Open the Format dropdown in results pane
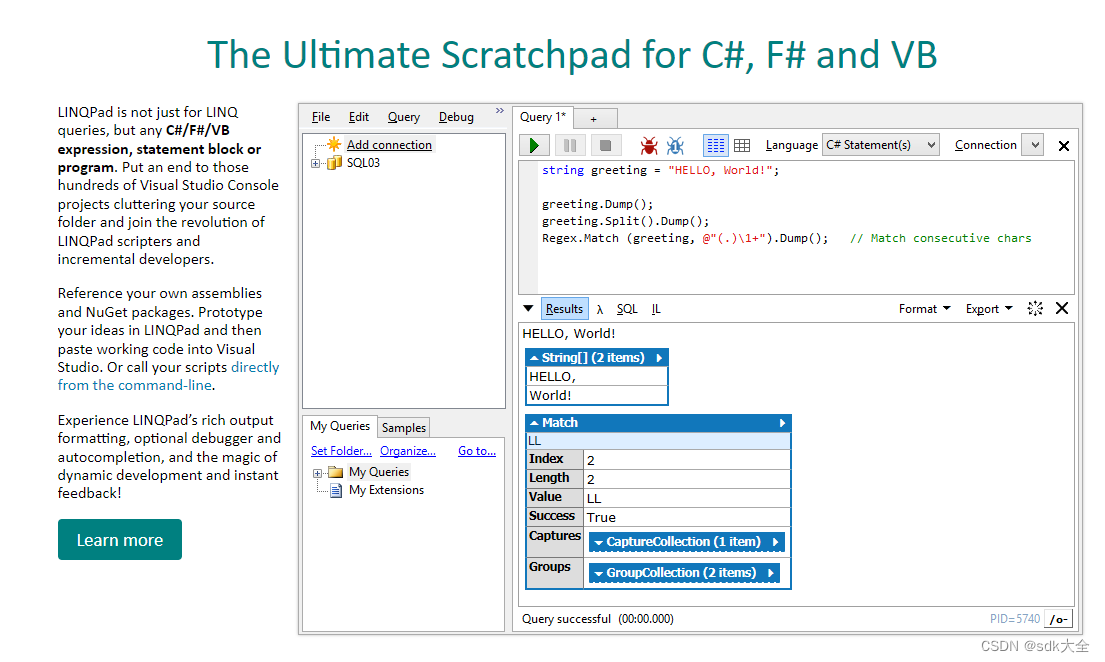The width and height of the screenshot is (1105, 662). [922, 308]
